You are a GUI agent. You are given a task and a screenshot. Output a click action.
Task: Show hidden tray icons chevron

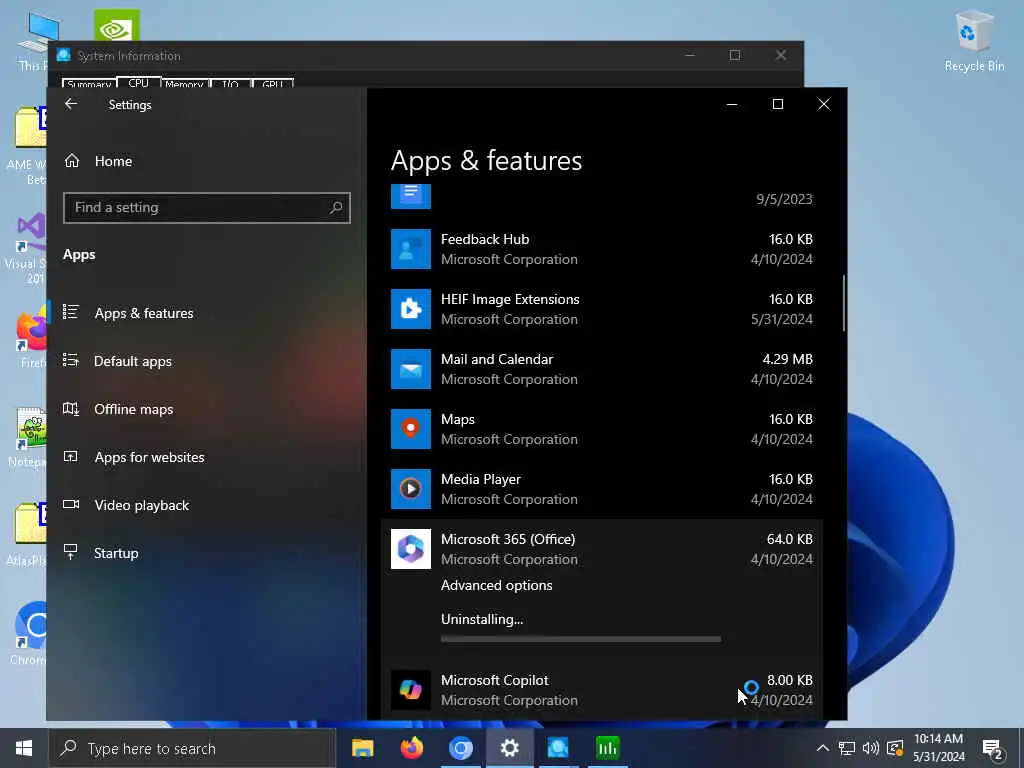[823, 748]
